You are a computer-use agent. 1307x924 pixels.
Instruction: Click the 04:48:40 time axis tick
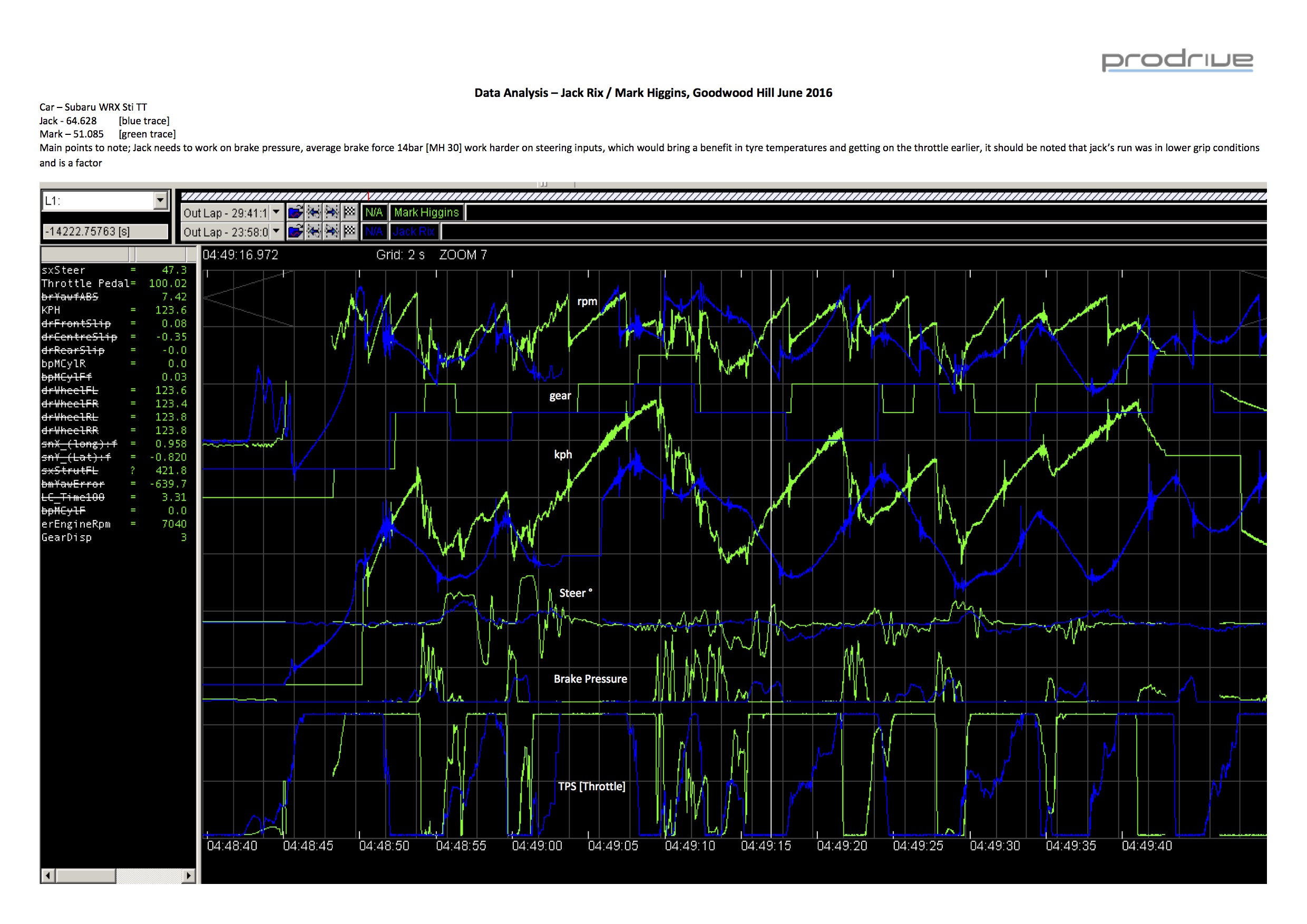point(232,846)
